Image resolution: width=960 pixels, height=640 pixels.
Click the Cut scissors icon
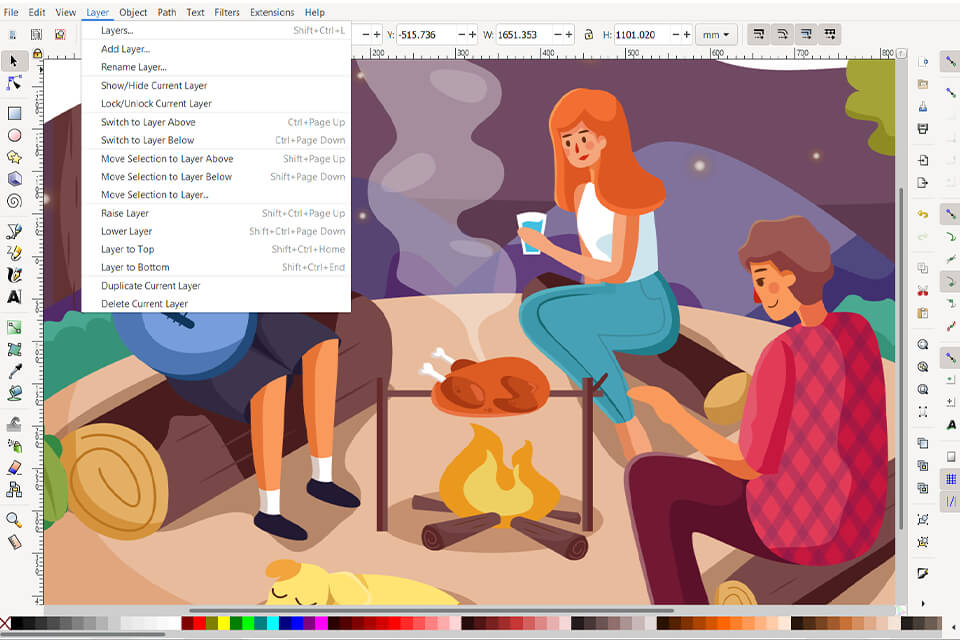pyautogui.click(x=923, y=290)
